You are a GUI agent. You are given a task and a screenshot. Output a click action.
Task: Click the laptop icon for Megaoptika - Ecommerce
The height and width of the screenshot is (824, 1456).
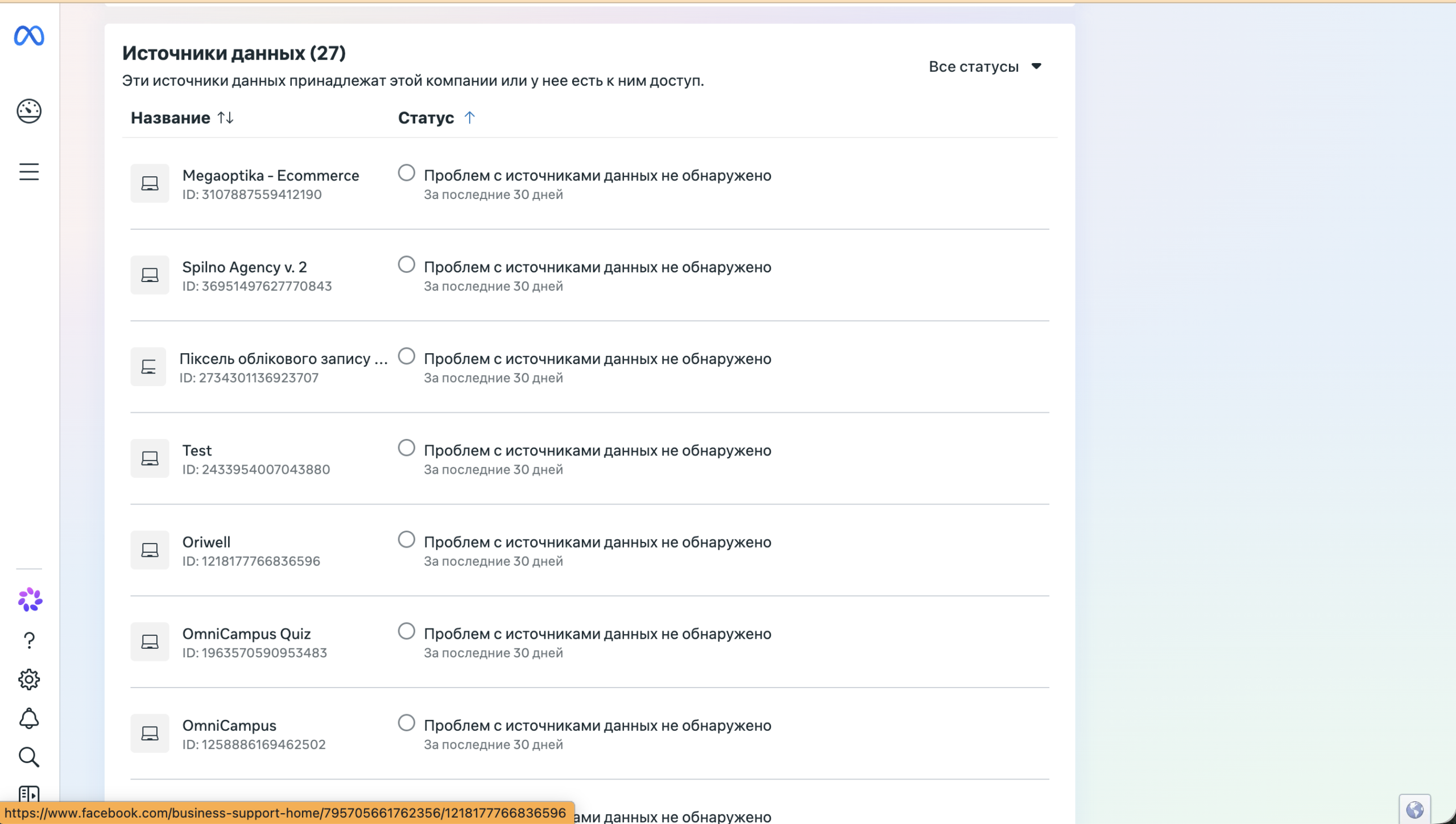pyautogui.click(x=150, y=184)
